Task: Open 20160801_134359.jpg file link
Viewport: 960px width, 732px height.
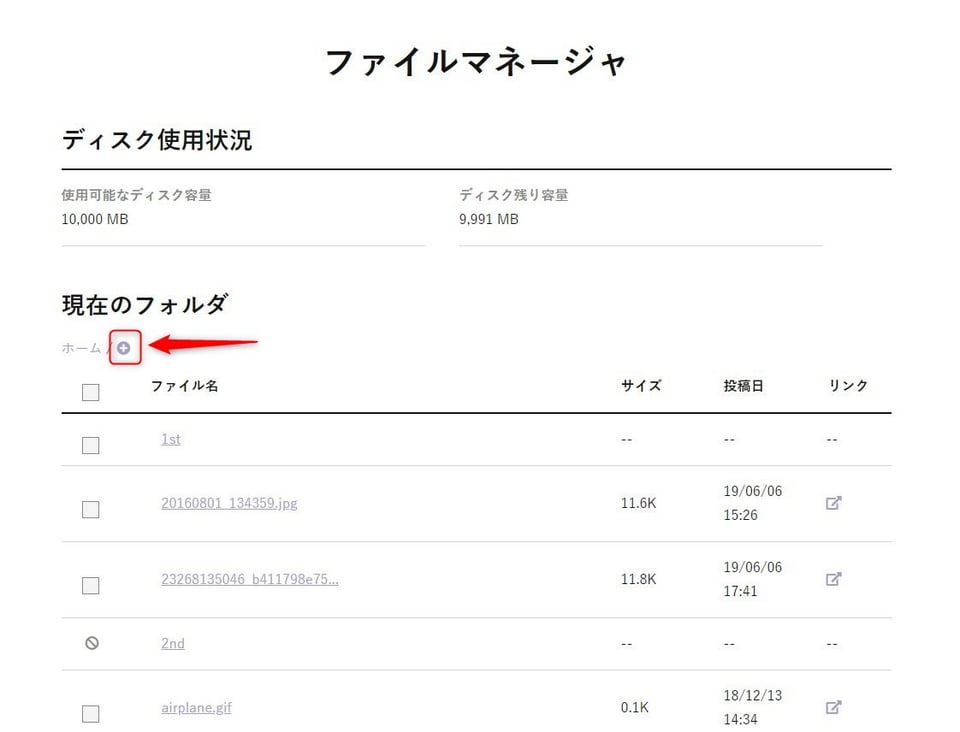Action: (229, 503)
